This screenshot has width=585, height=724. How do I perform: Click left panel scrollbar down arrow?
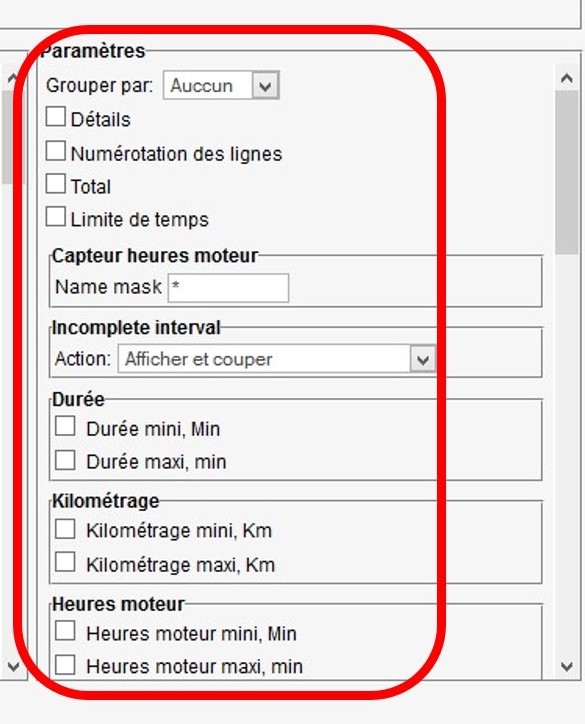pyautogui.click(x=13, y=666)
